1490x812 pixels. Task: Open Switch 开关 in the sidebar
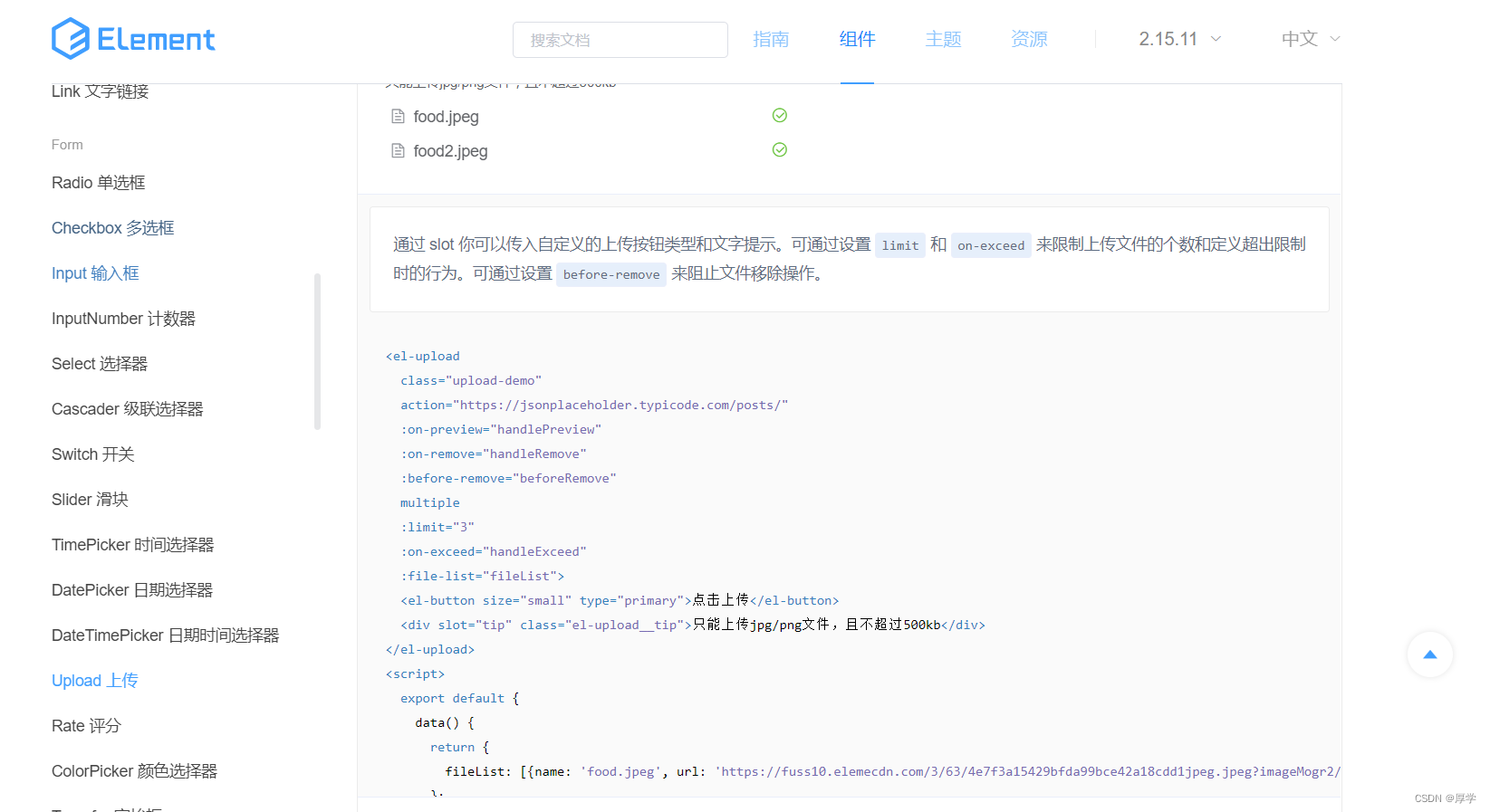pos(92,454)
